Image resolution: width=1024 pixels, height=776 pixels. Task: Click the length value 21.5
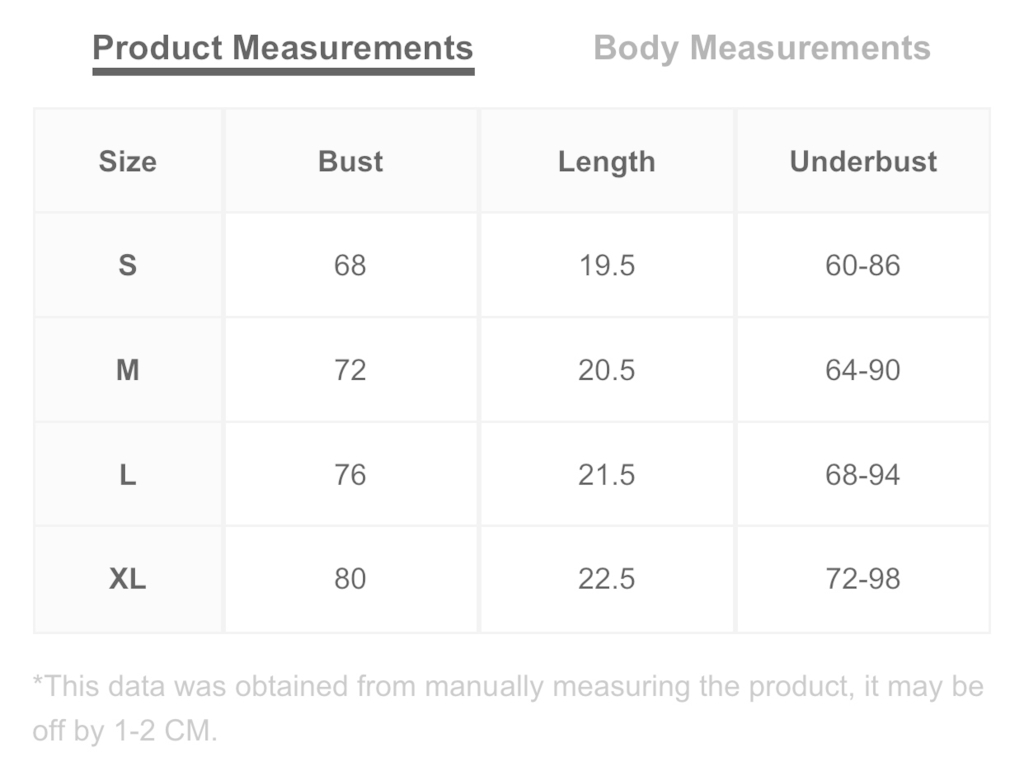pos(607,475)
